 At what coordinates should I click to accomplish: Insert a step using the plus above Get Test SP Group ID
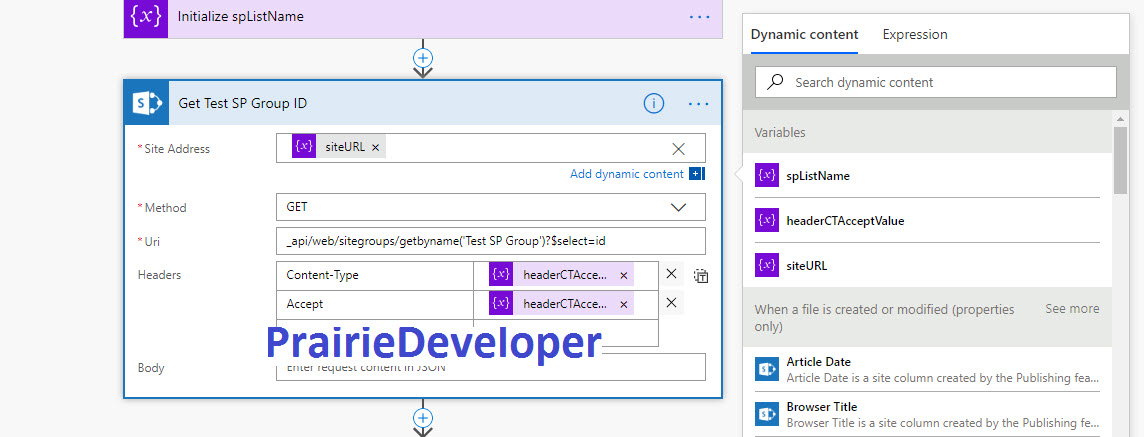423,58
